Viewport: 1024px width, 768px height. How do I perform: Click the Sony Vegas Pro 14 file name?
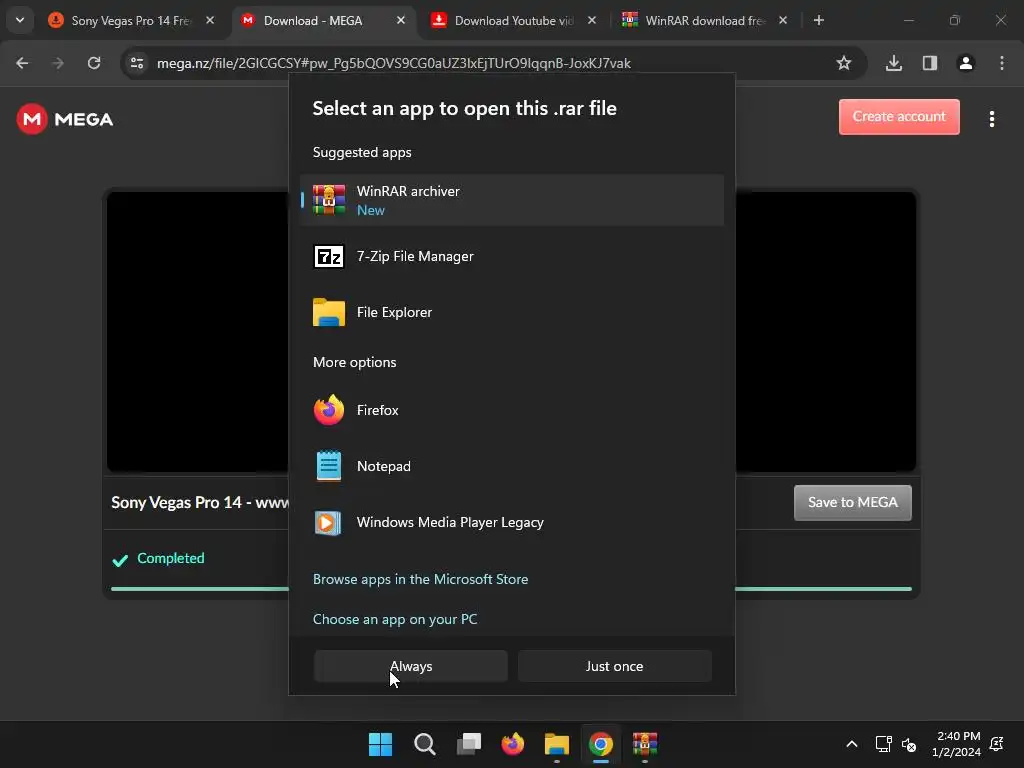[x=200, y=502]
